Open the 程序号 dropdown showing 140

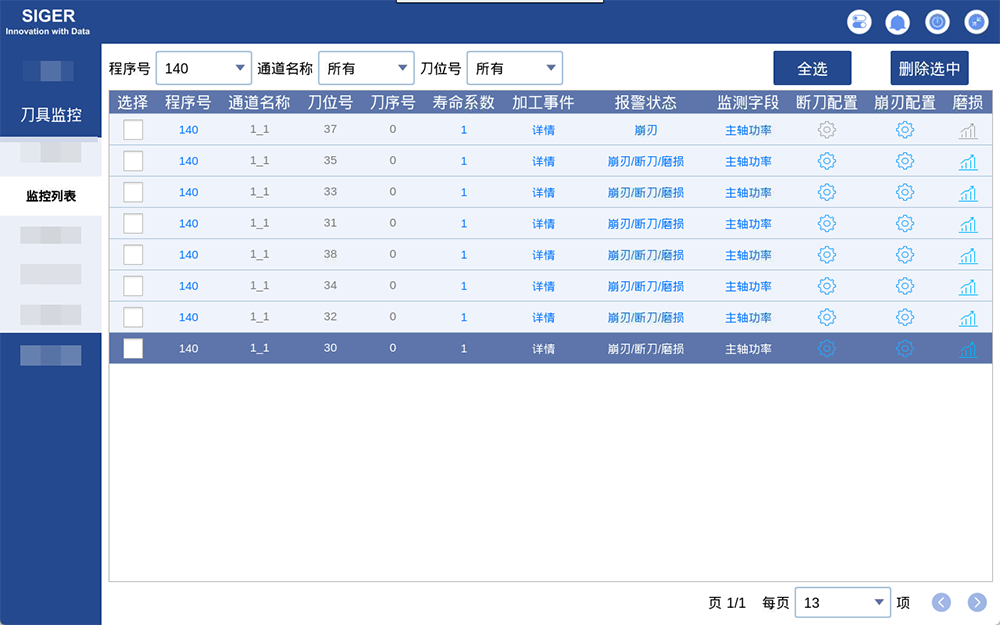click(x=203, y=68)
